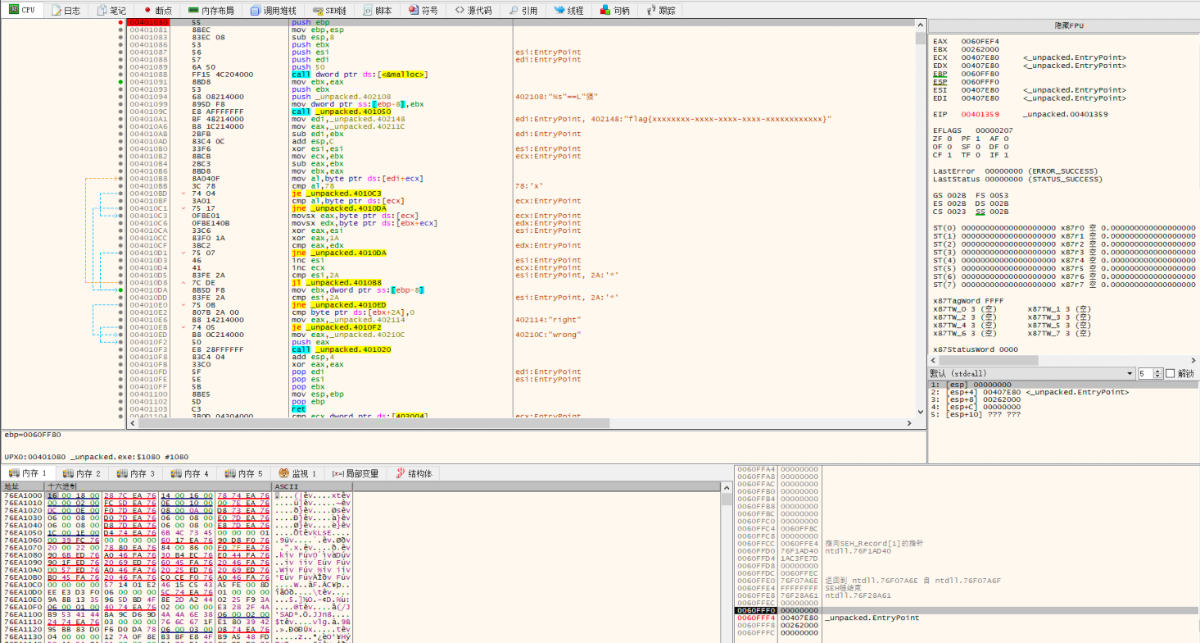Image resolution: width=1200 pixels, height=643 pixels.
Task: Click the argument count field showing 5
Action: (x=1146, y=373)
